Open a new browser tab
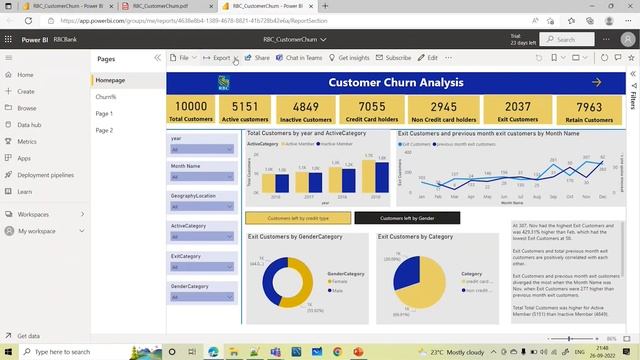This screenshot has width=640, height=360. click(x=325, y=6)
